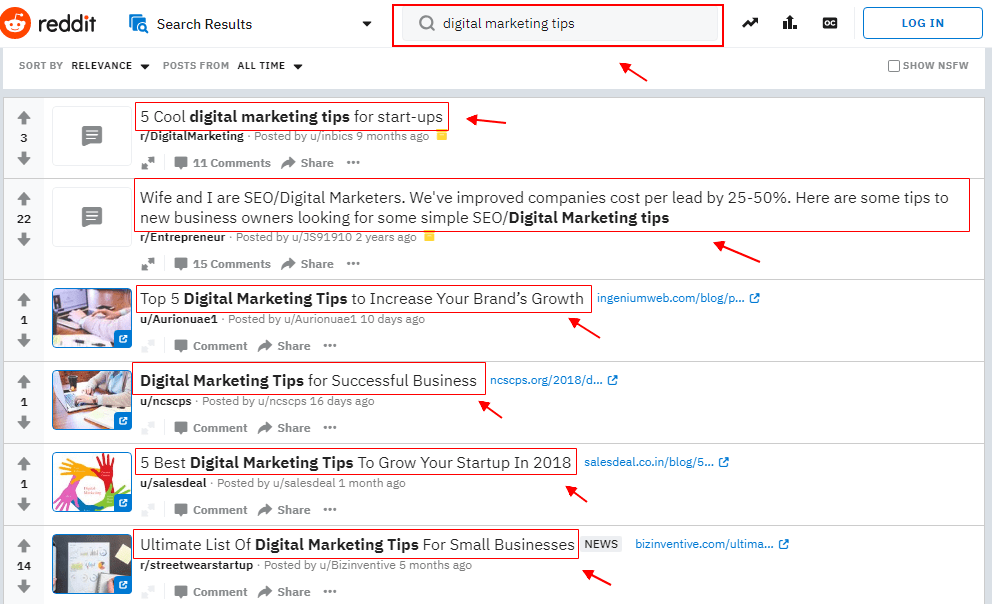Screen dimensions: 992x604
Task: Share the r/Entrepreneur SEO post
Action: tap(307, 264)
